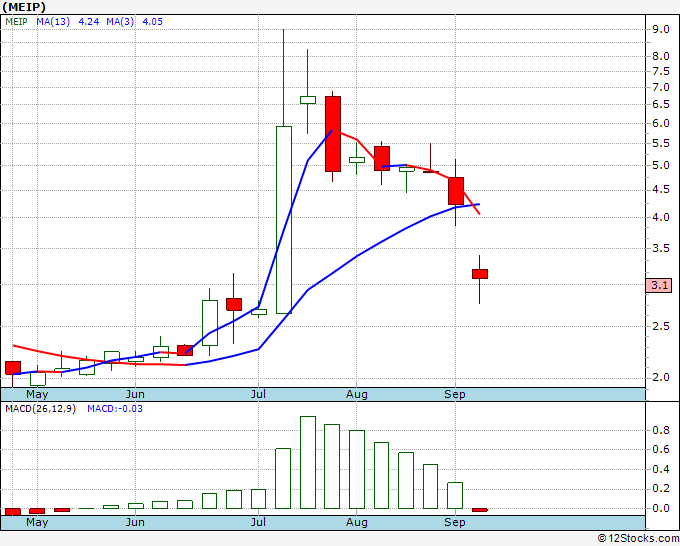
Task: Click Jun on the price chart axis
Action: pyautogui.click(x=135, y=394)
